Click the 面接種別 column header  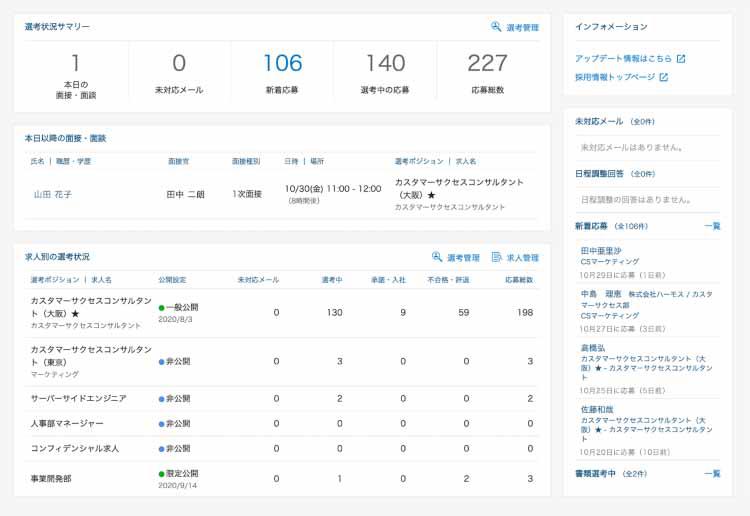point(246,161)
